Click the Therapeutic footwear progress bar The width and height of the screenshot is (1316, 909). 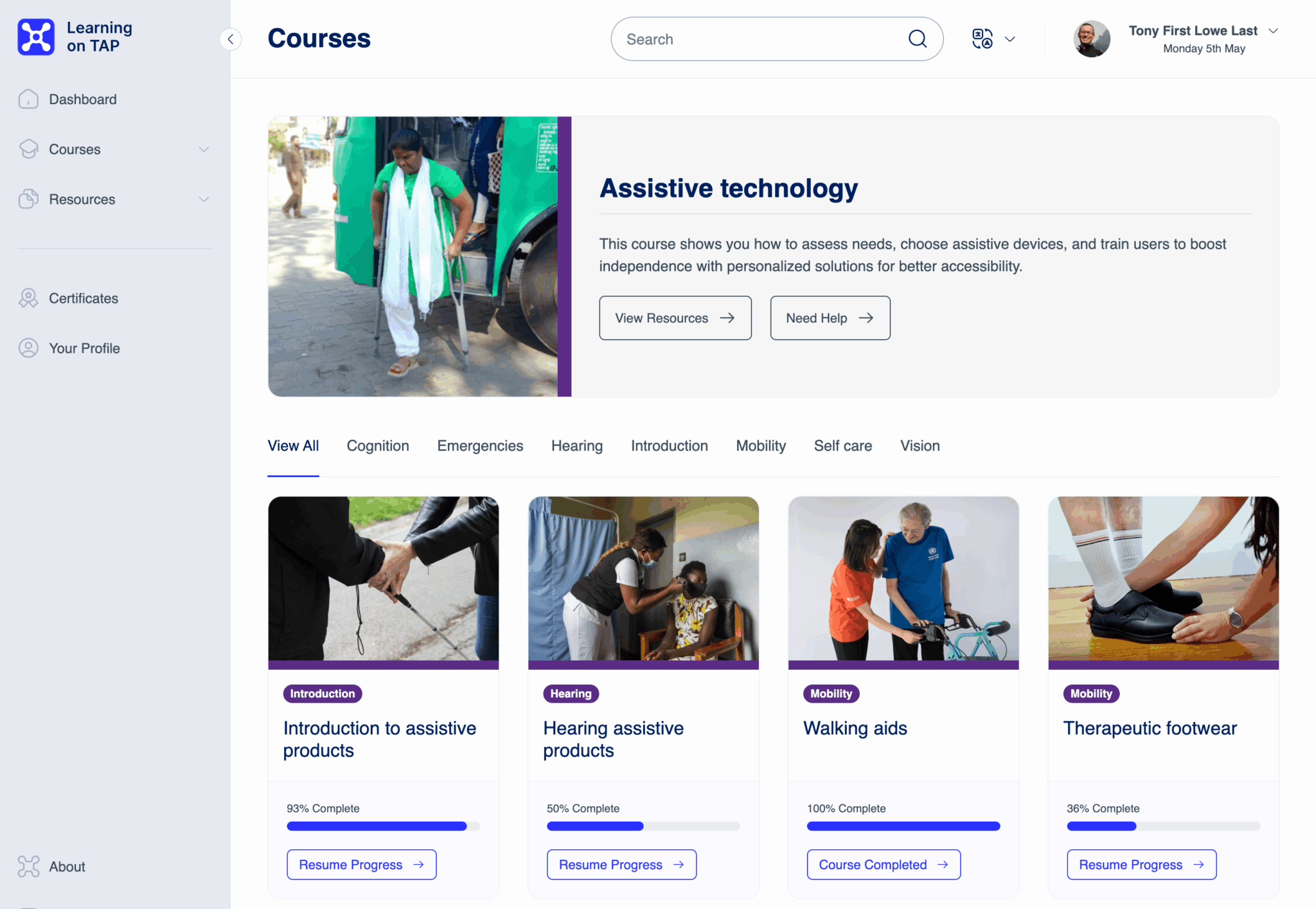click(1163, 826)
